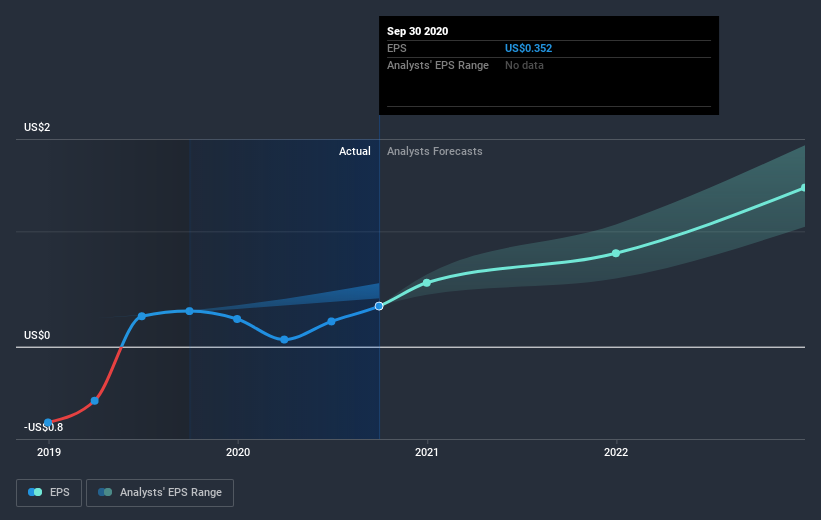Image resolution: width=821 pixels, height=520 pixels.
Task: Click the early-2021 forecast data point
Action: point(427,283)
